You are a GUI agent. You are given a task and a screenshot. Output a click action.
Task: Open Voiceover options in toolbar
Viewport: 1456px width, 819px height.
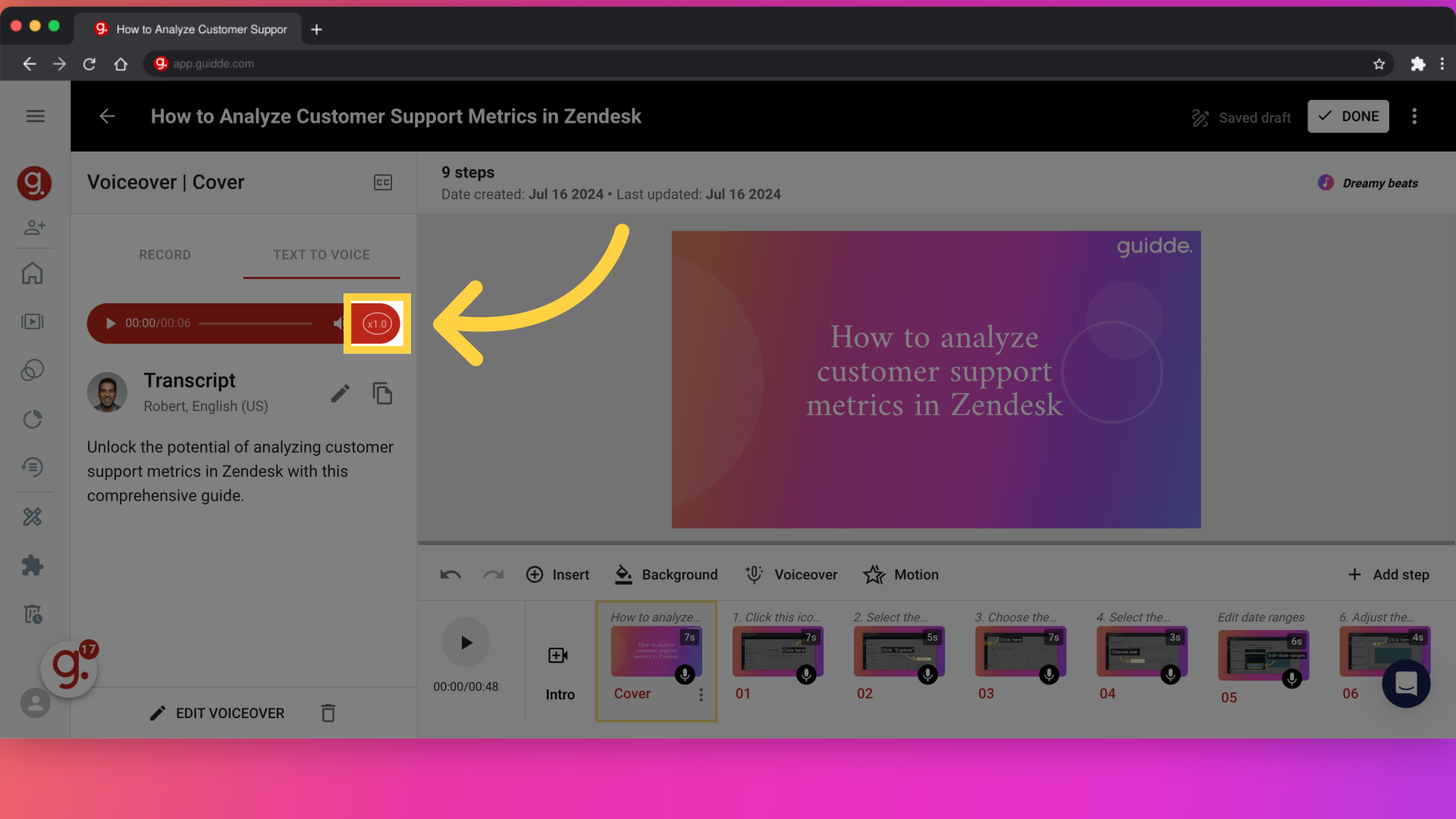point(791,575)
